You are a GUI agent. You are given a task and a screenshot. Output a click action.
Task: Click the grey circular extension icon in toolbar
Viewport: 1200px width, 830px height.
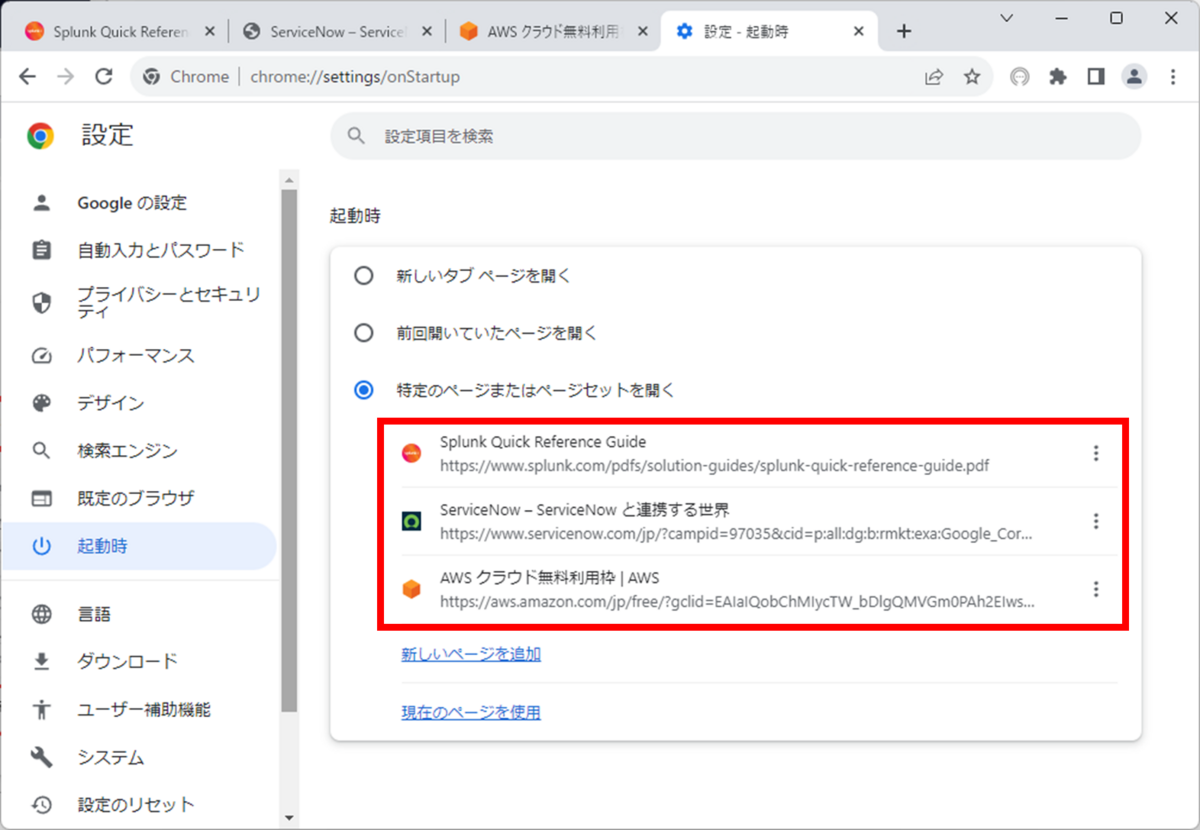point(1020,77)
